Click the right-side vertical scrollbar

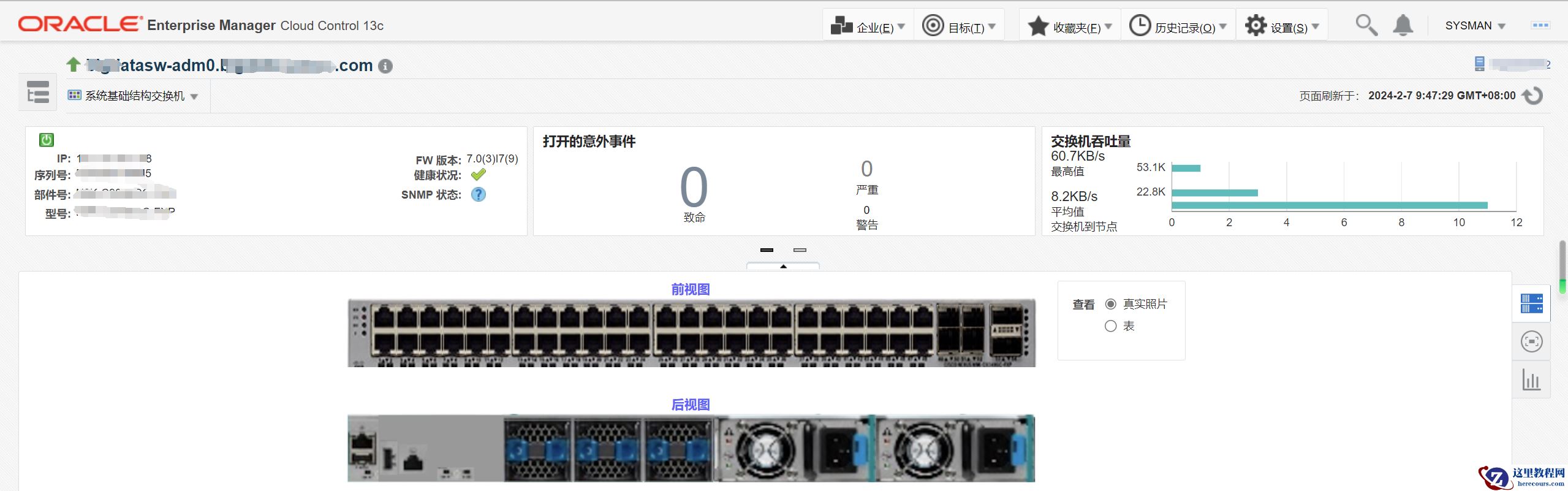pos(1562,267)
